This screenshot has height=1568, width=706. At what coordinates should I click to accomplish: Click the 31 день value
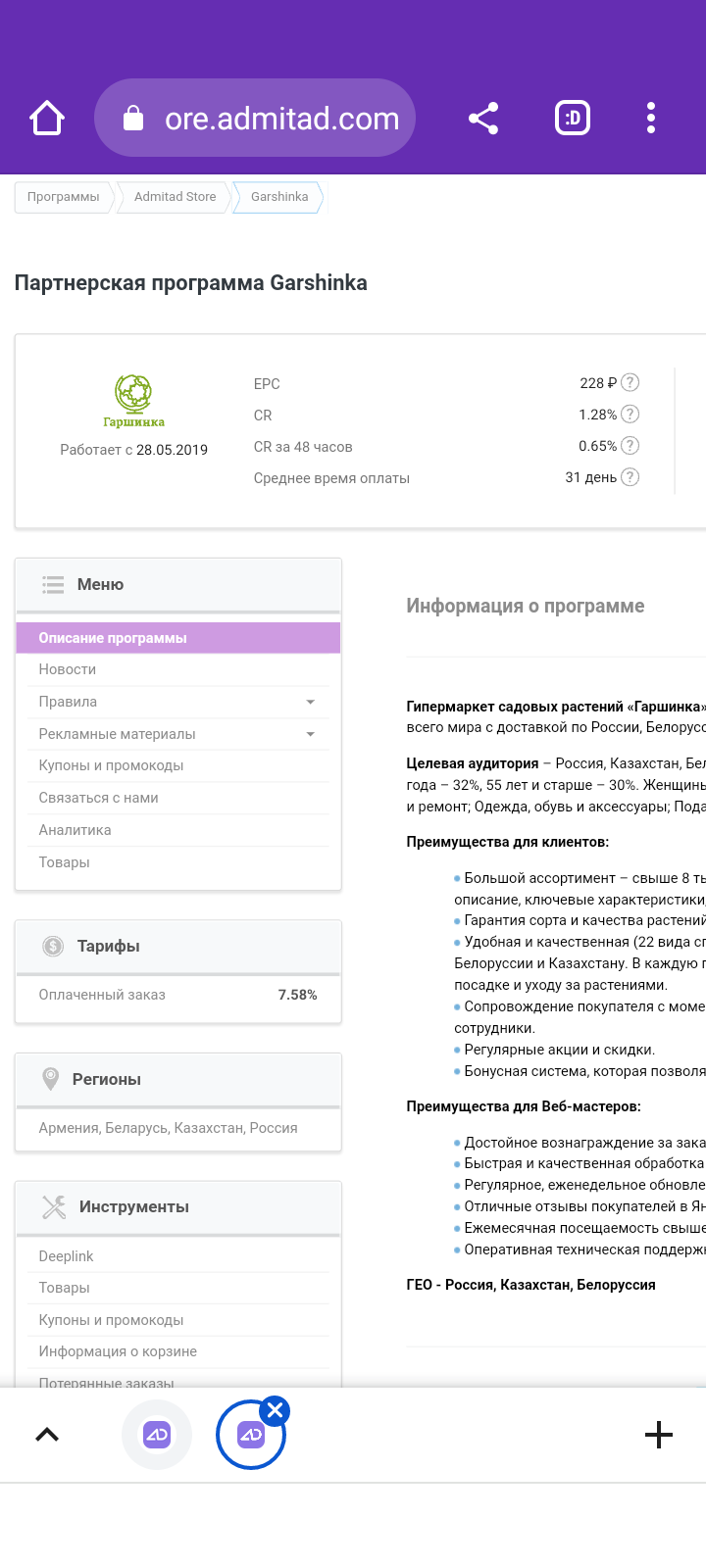pos(590,477)
